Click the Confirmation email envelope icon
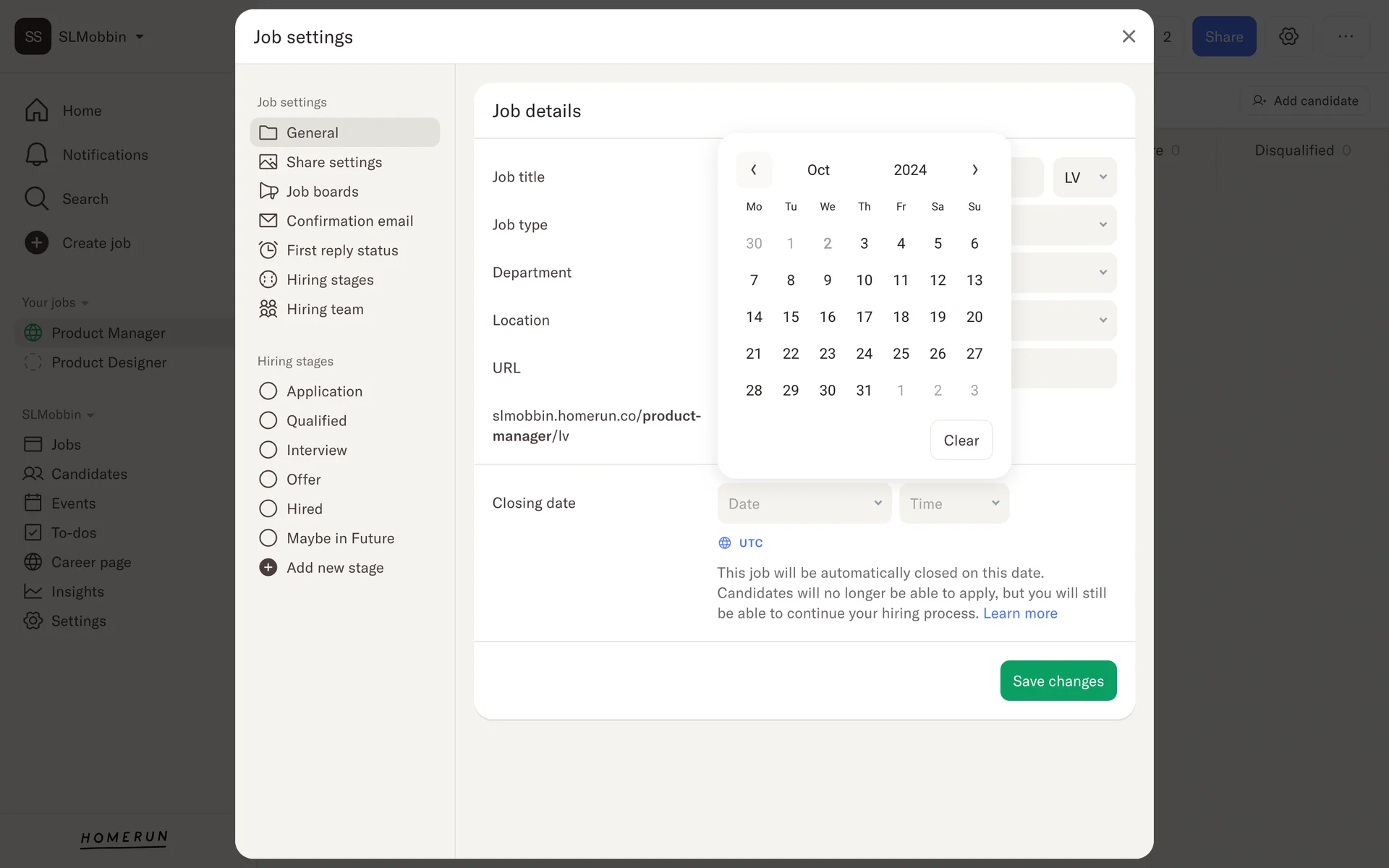The width and height of the screenshot is (1389, 868). click(268, 221)
